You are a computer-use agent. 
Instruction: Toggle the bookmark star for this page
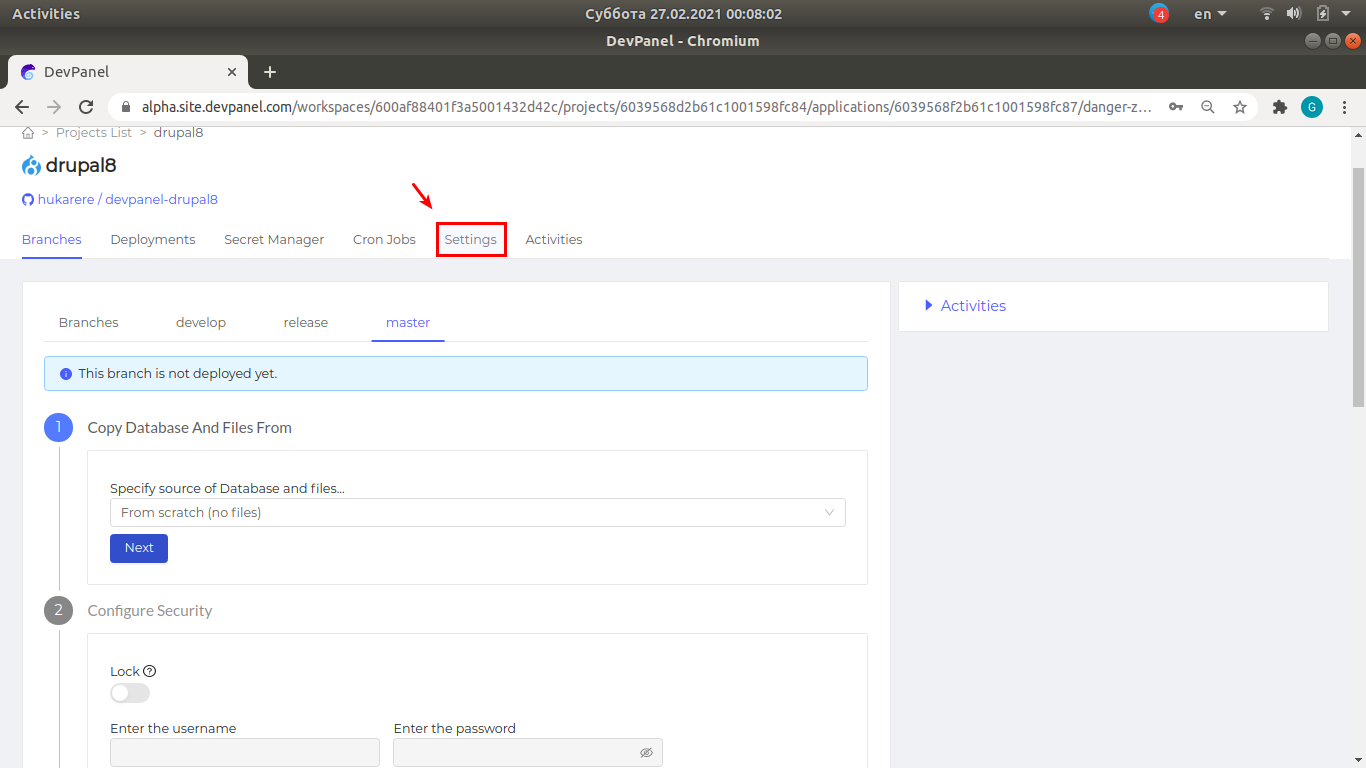1240,106
